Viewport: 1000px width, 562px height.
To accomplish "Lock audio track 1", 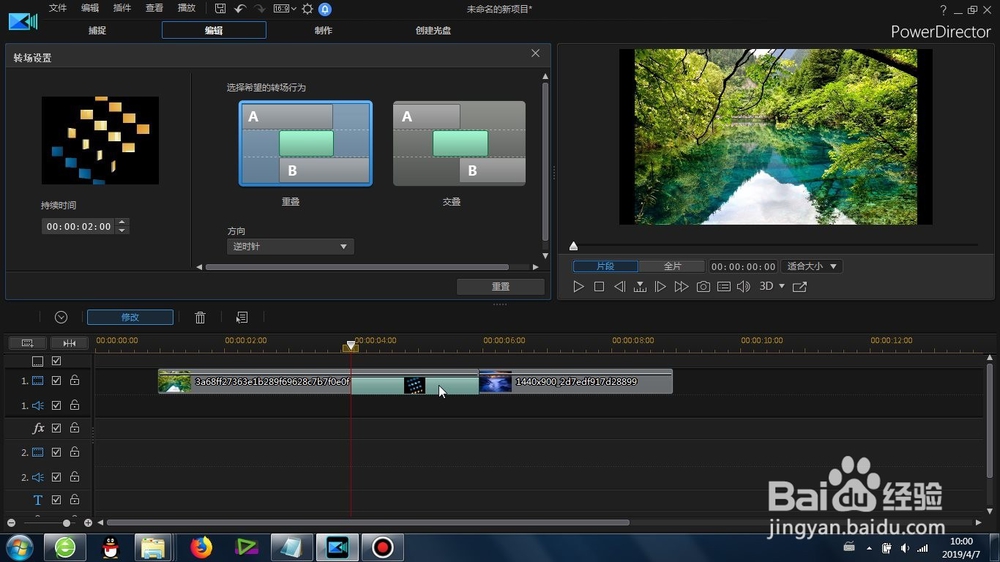I will click(x=75, y=405).
